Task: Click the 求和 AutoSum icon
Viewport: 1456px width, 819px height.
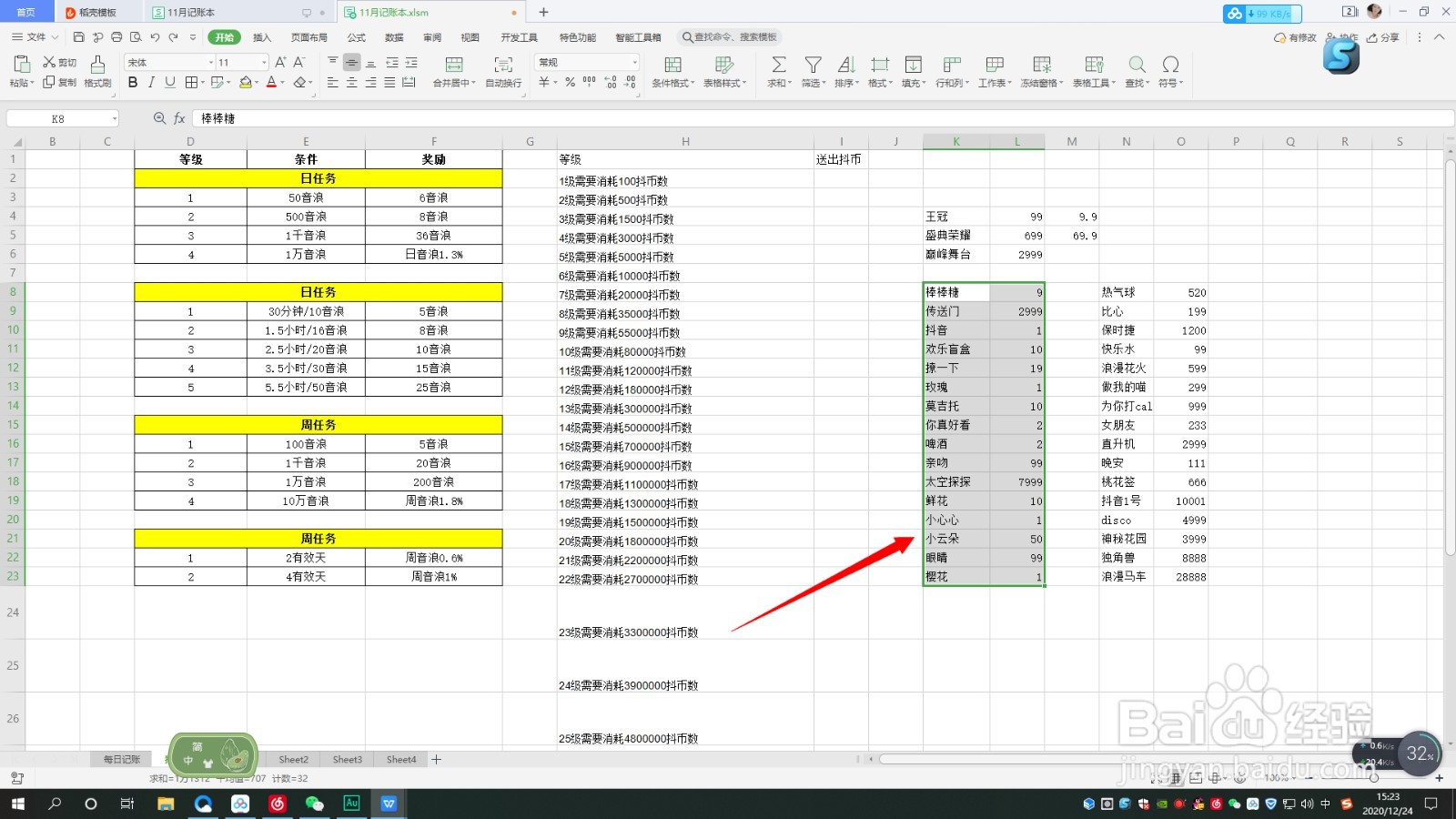Action: pyautogui.click(x=778, y=71)
